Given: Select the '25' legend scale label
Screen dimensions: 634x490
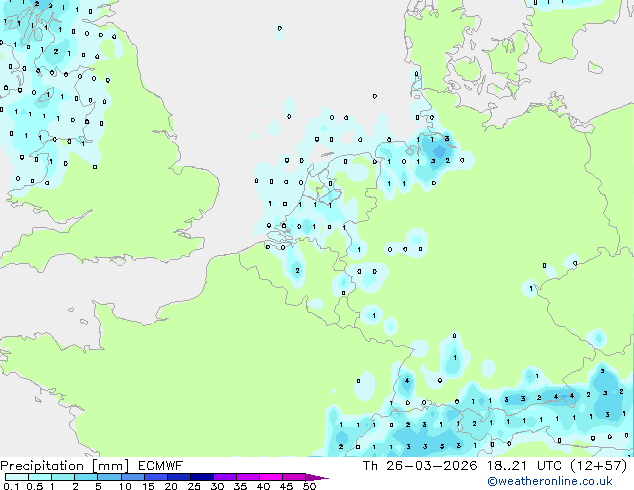Looking at the screenshot, I should [x=194, y=486].
